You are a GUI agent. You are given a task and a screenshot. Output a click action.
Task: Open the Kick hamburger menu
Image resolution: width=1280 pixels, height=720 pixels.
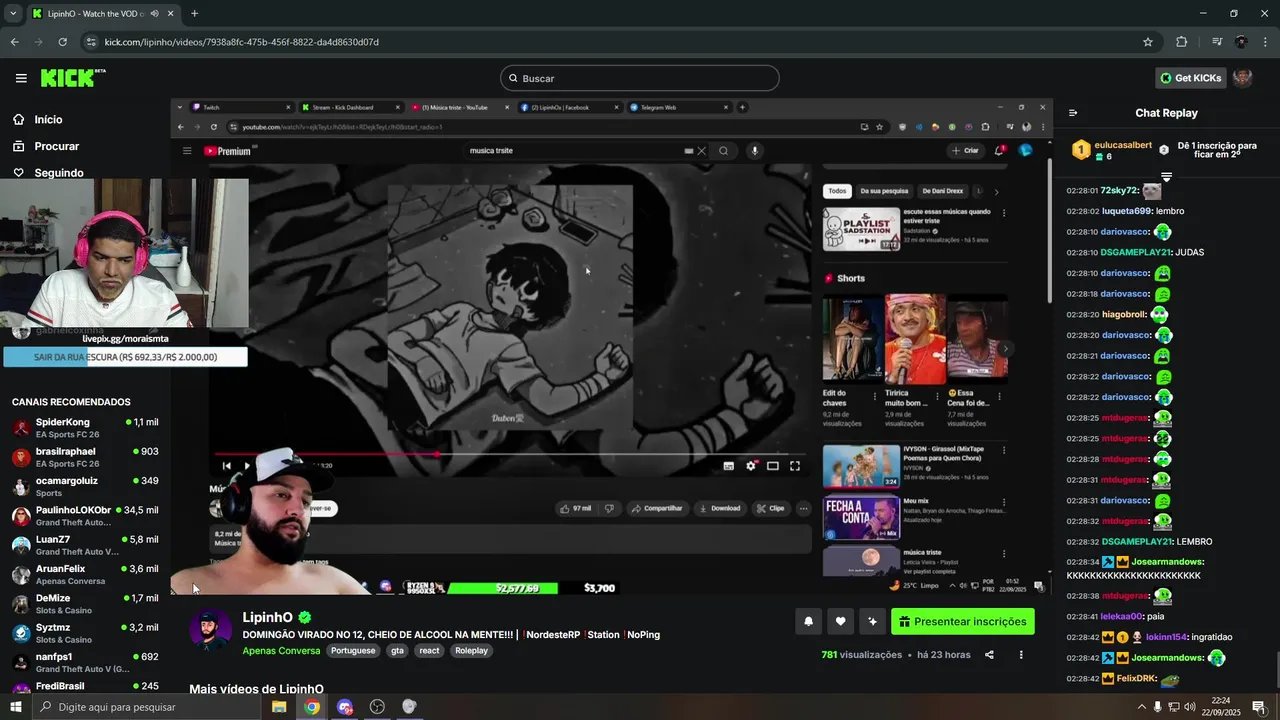coord(21,78)
